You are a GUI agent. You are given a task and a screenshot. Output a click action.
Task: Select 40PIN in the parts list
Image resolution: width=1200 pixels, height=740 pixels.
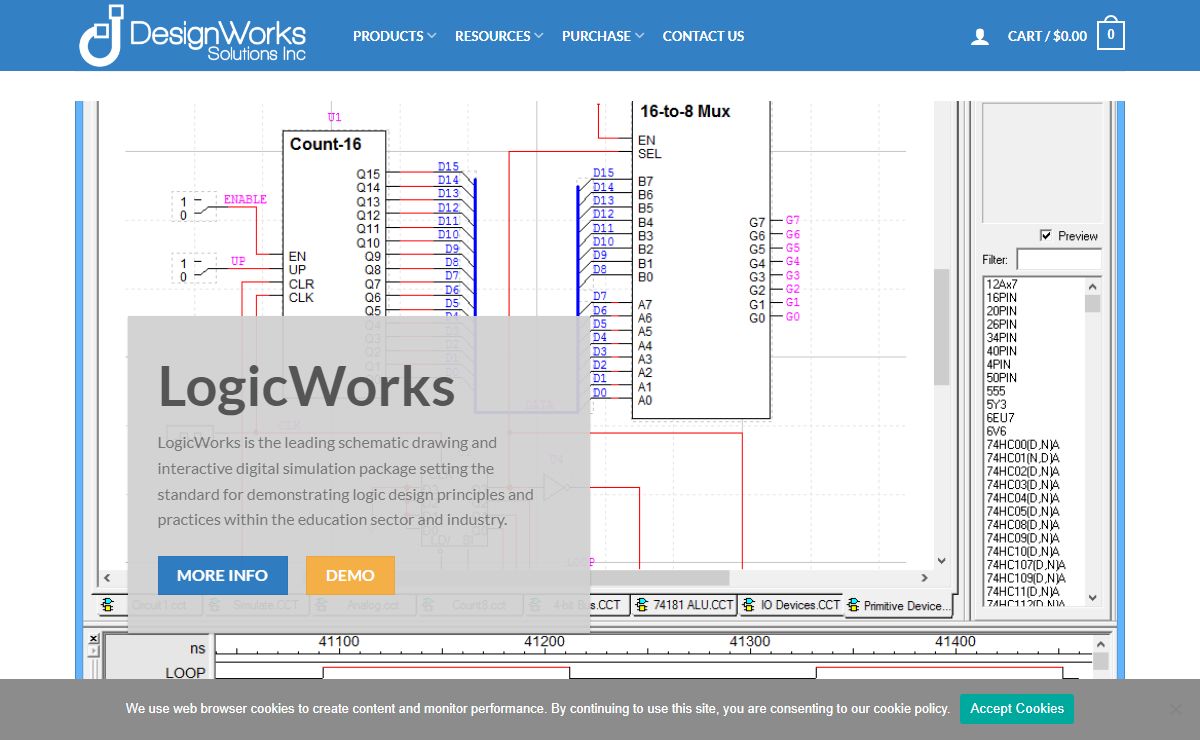1001,351
